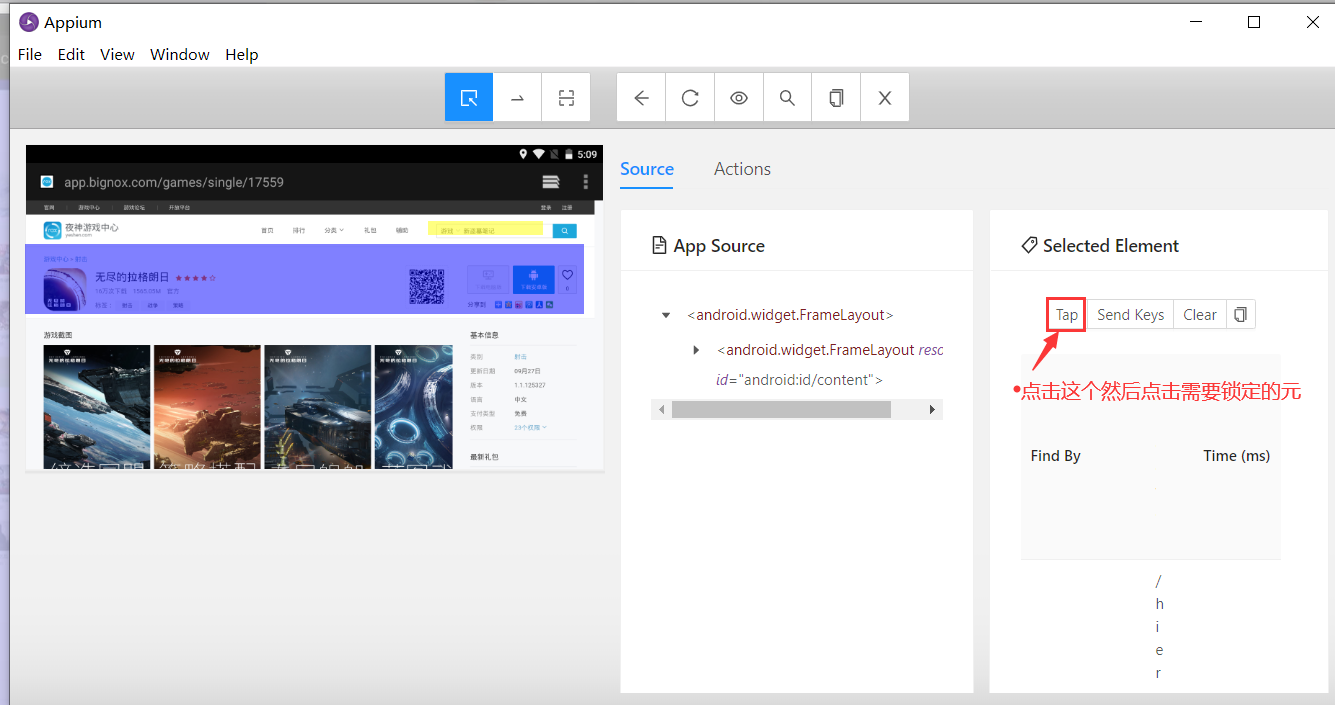Copy XML source to clipboard from toolbar

[x=836, y=97]
